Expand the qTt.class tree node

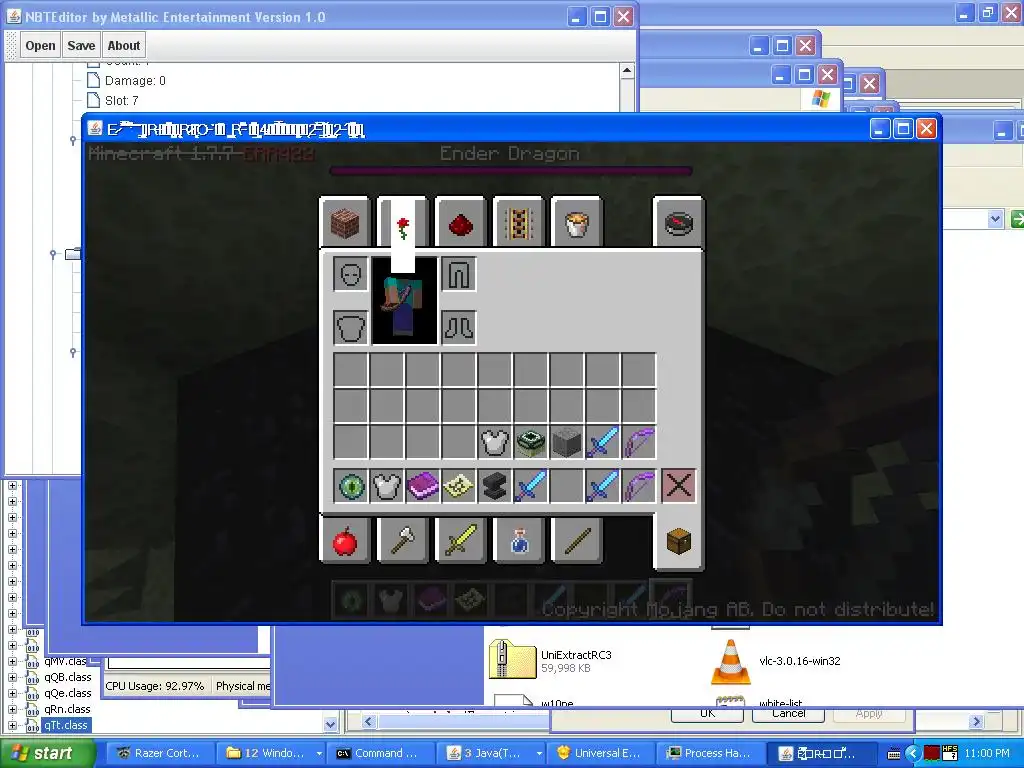coord(12,725)
